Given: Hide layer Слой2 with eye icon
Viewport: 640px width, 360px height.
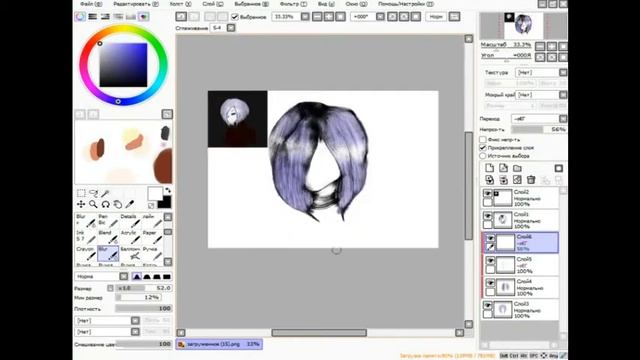Looking at the screenshot, I should pyautogui.click(x=487, y=193).
